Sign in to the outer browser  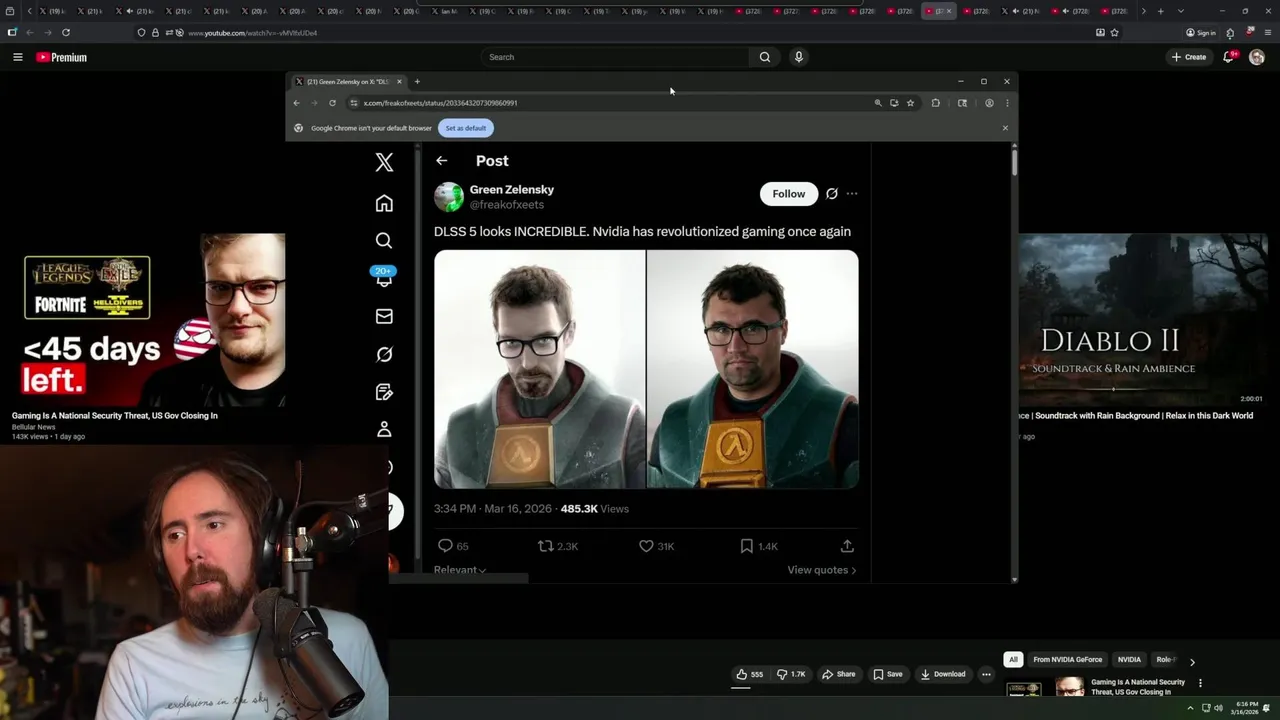1201,33
